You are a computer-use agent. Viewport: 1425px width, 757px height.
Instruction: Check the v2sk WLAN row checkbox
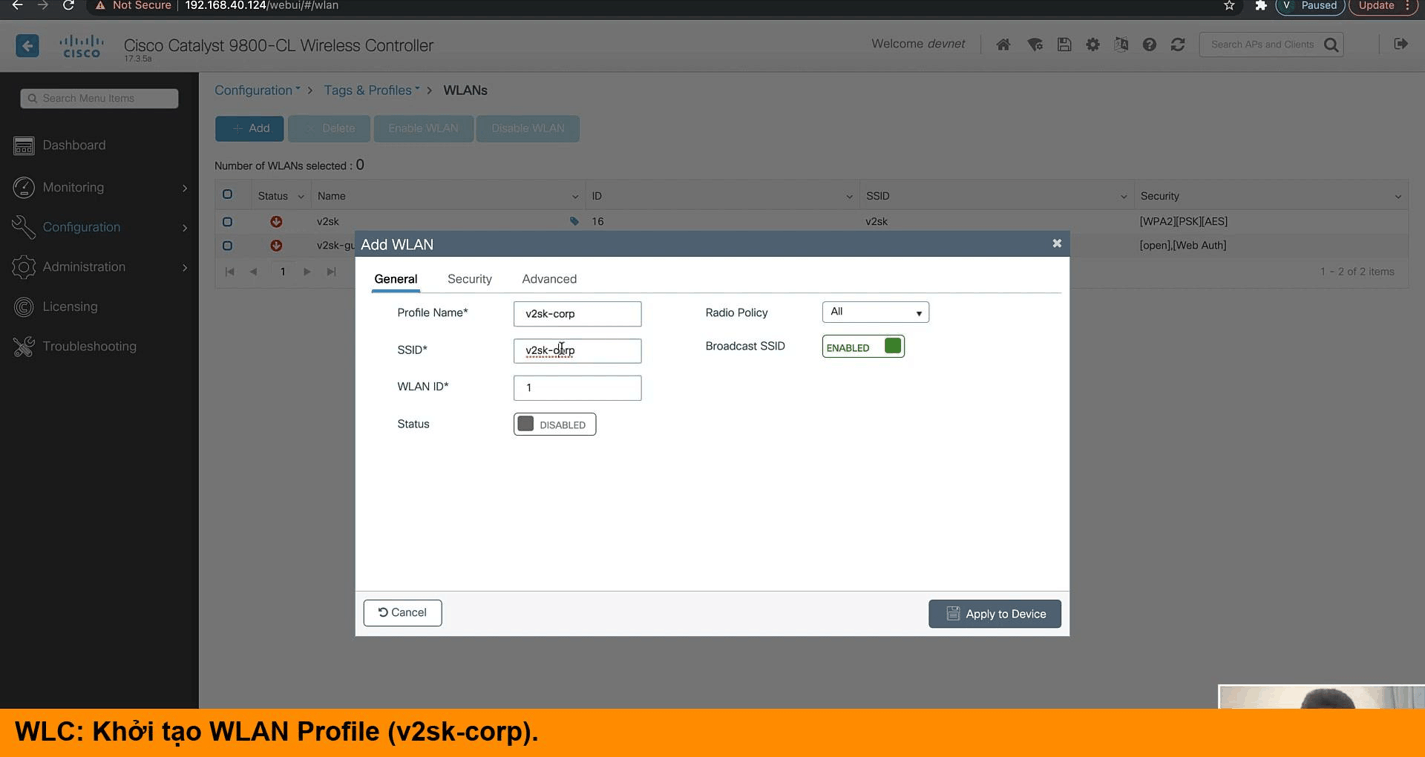point(227,221)
